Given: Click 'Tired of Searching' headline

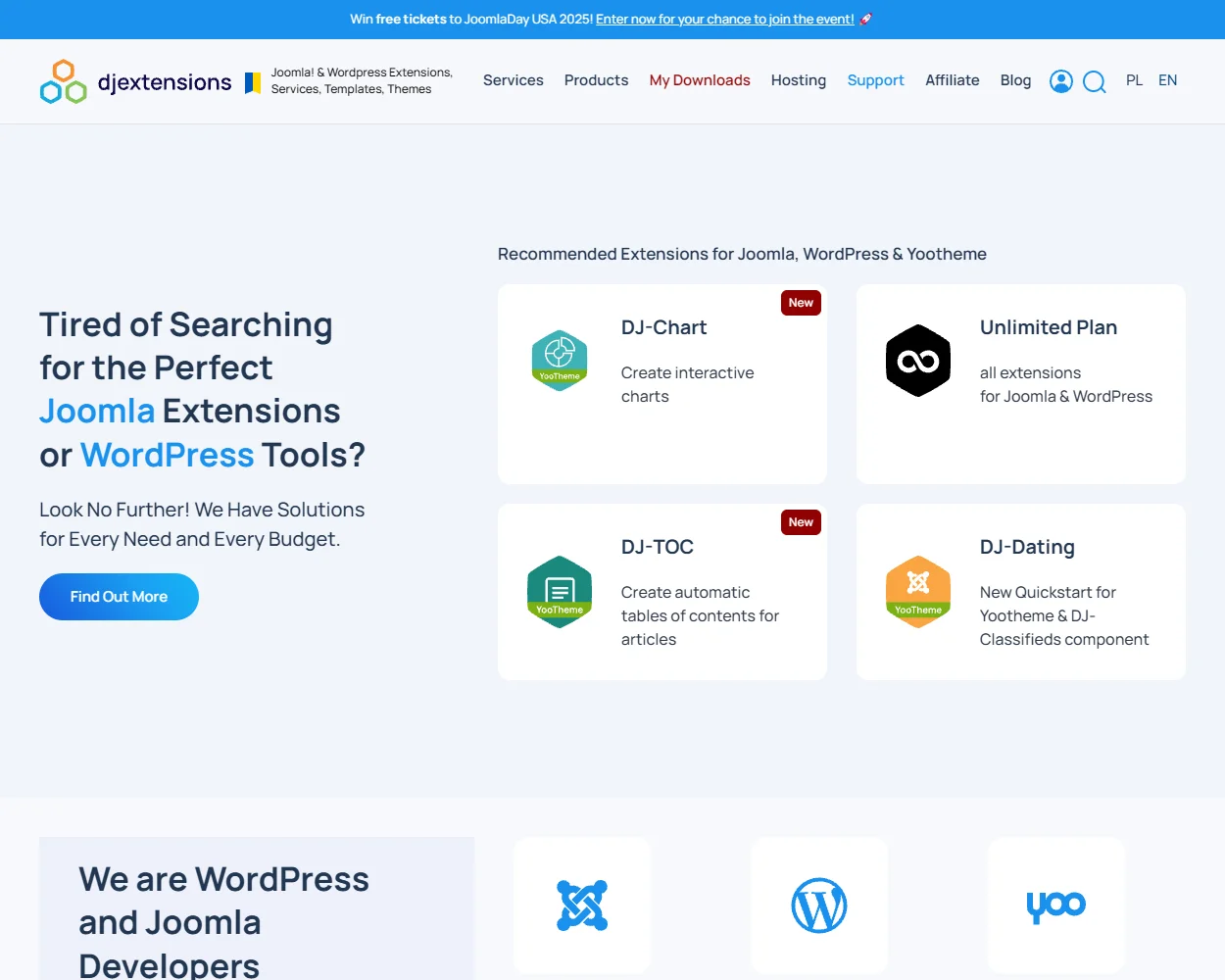Looking at the screenshot, I should pyautogui.click(x=202, y=389).
